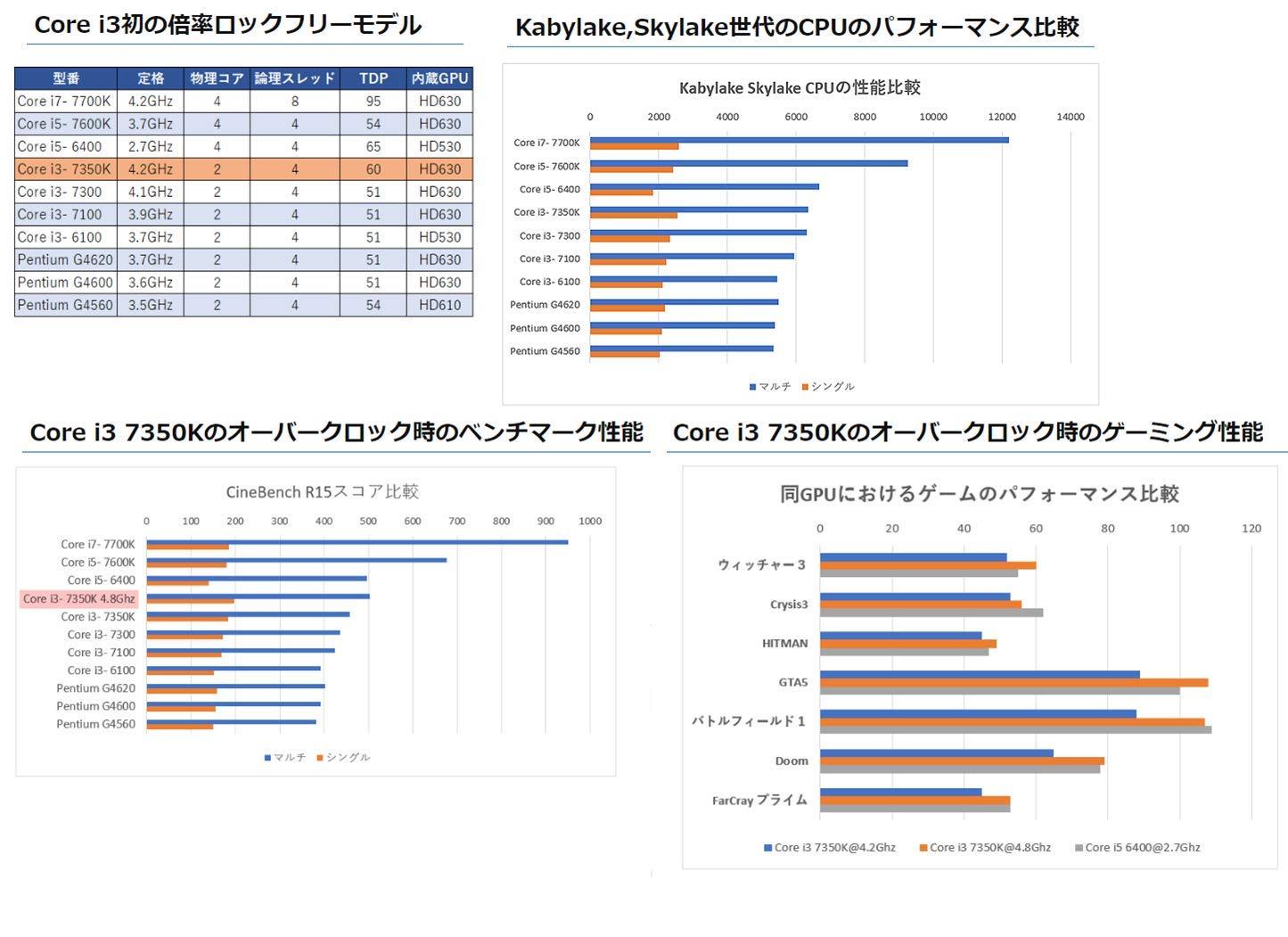Viewport: 1288px width, 937px height.
Task: Click 'Pentium G4560' label in Kabylake Skylake chart
Action: (545, 351)
